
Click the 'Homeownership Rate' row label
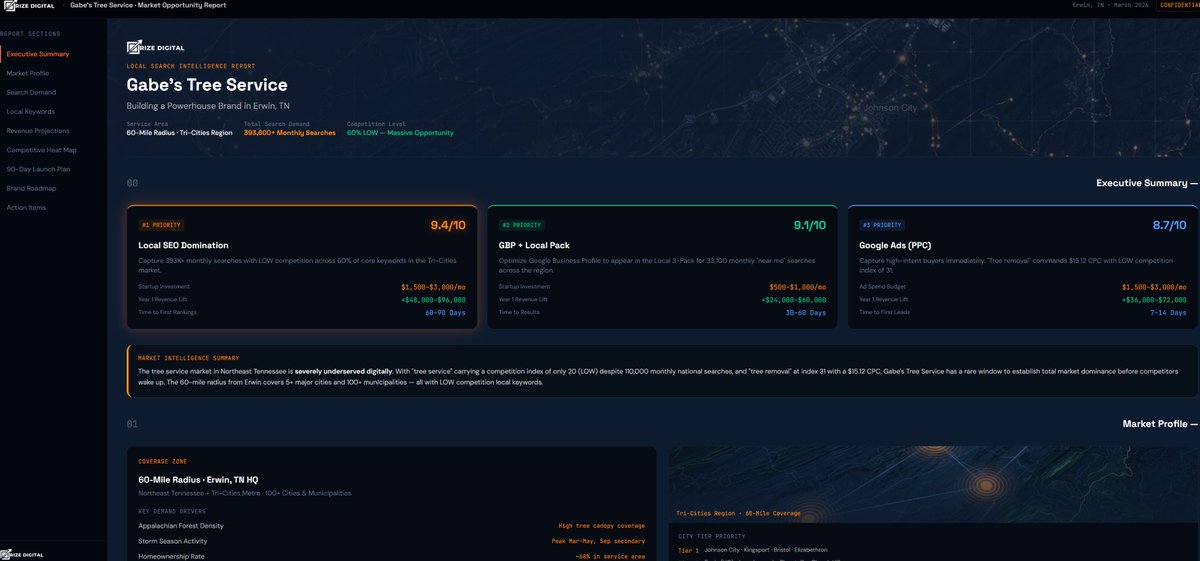171,556
